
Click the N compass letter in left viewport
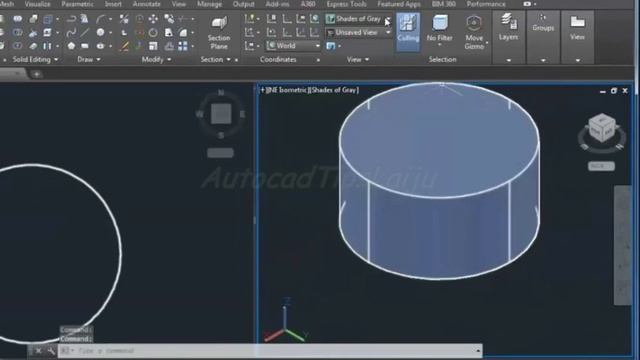[221, 93]
